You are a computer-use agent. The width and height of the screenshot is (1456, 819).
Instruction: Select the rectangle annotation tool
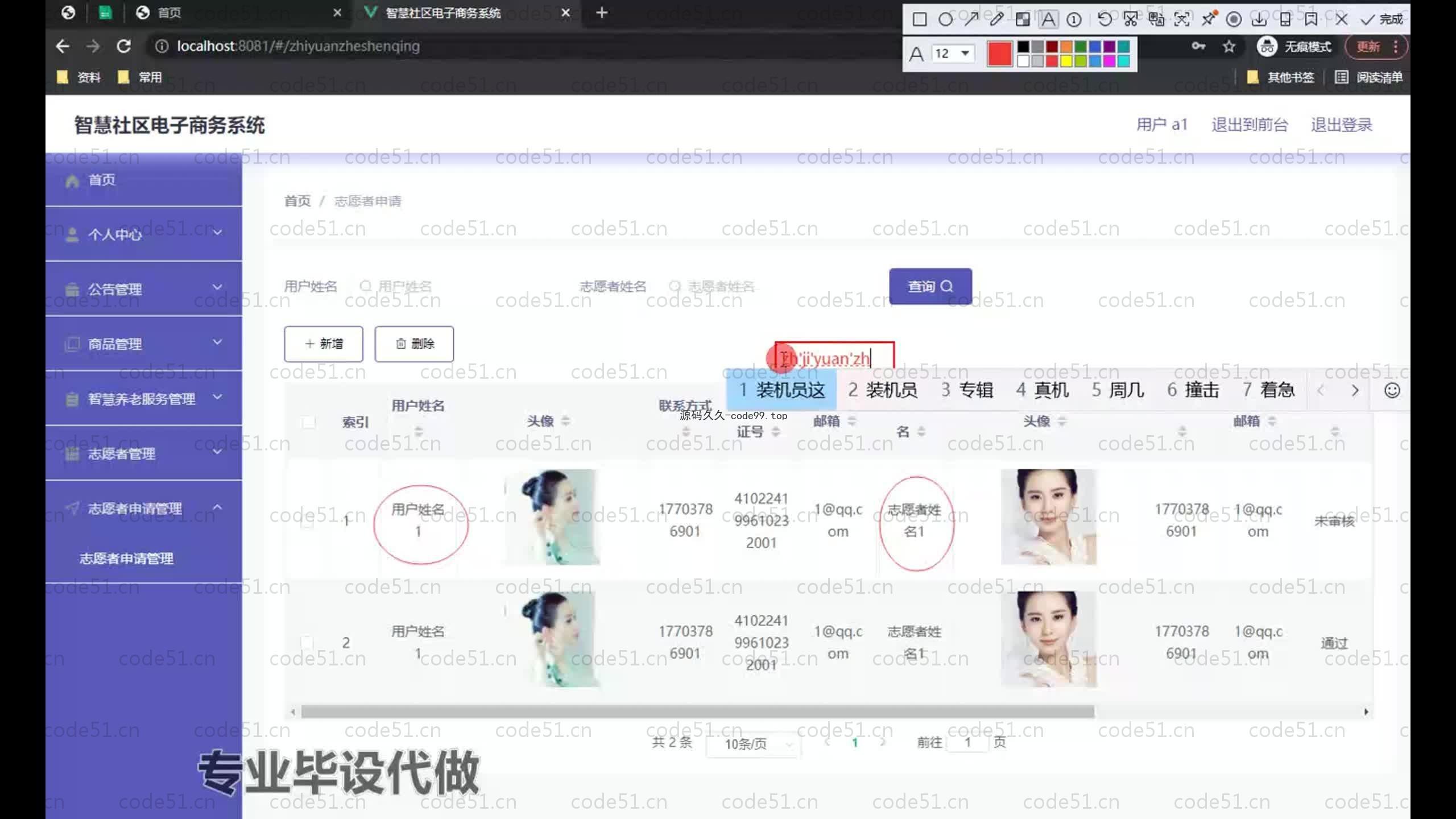click(x=919, y=20)
